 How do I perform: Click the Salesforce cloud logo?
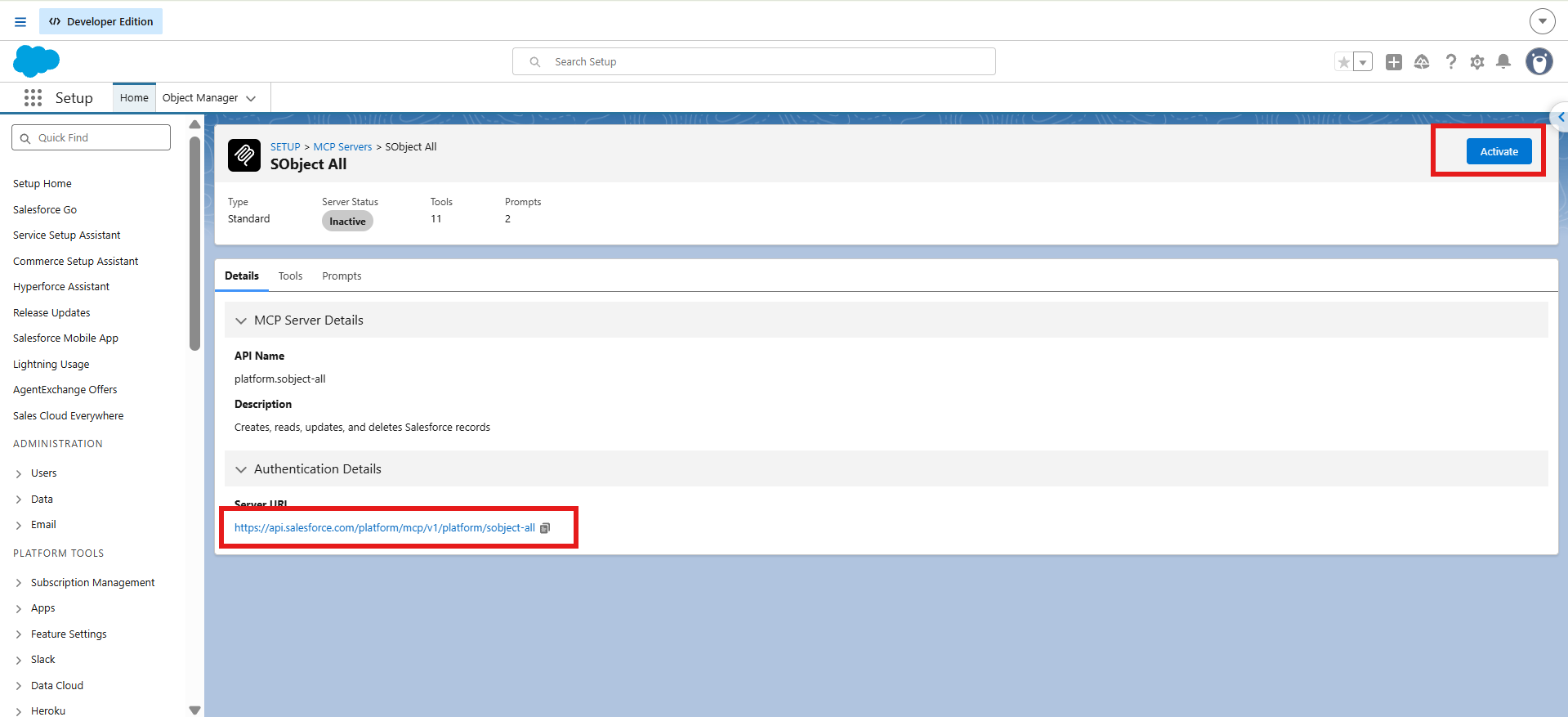click(36, 61)
